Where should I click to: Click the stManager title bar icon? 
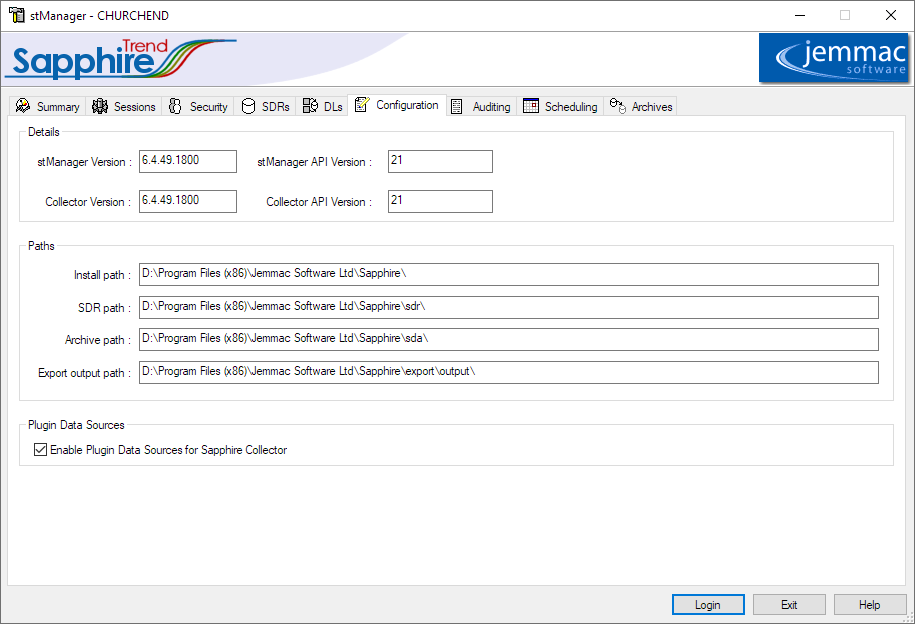point(17,15)
